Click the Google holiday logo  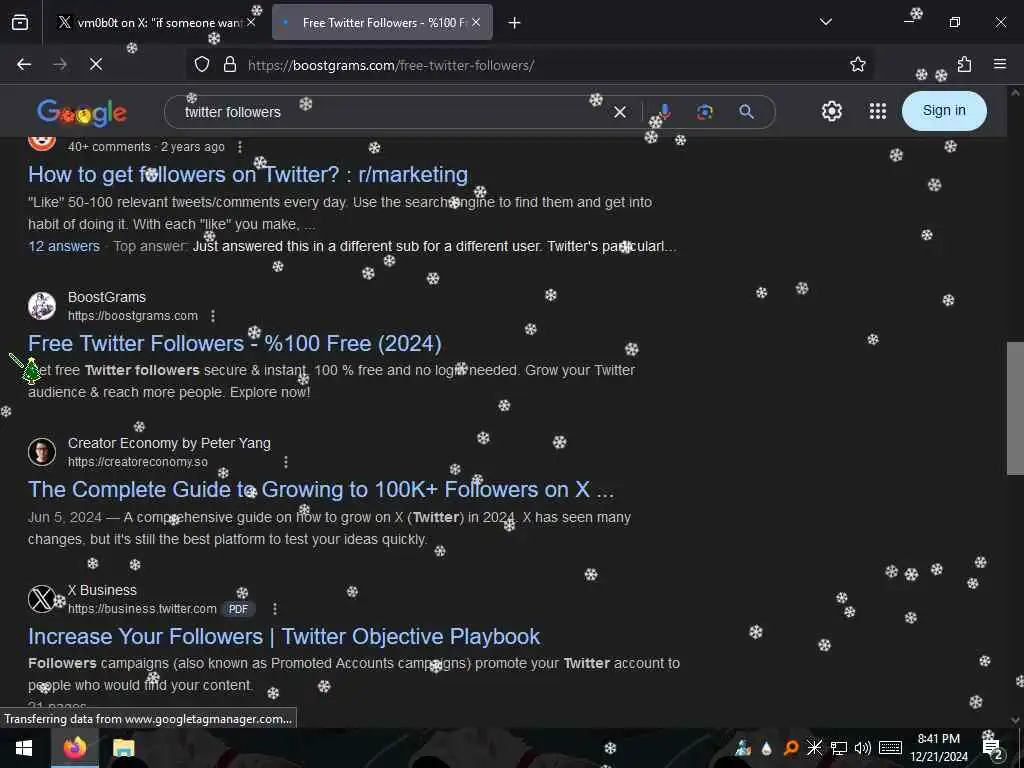click(82, 113)
